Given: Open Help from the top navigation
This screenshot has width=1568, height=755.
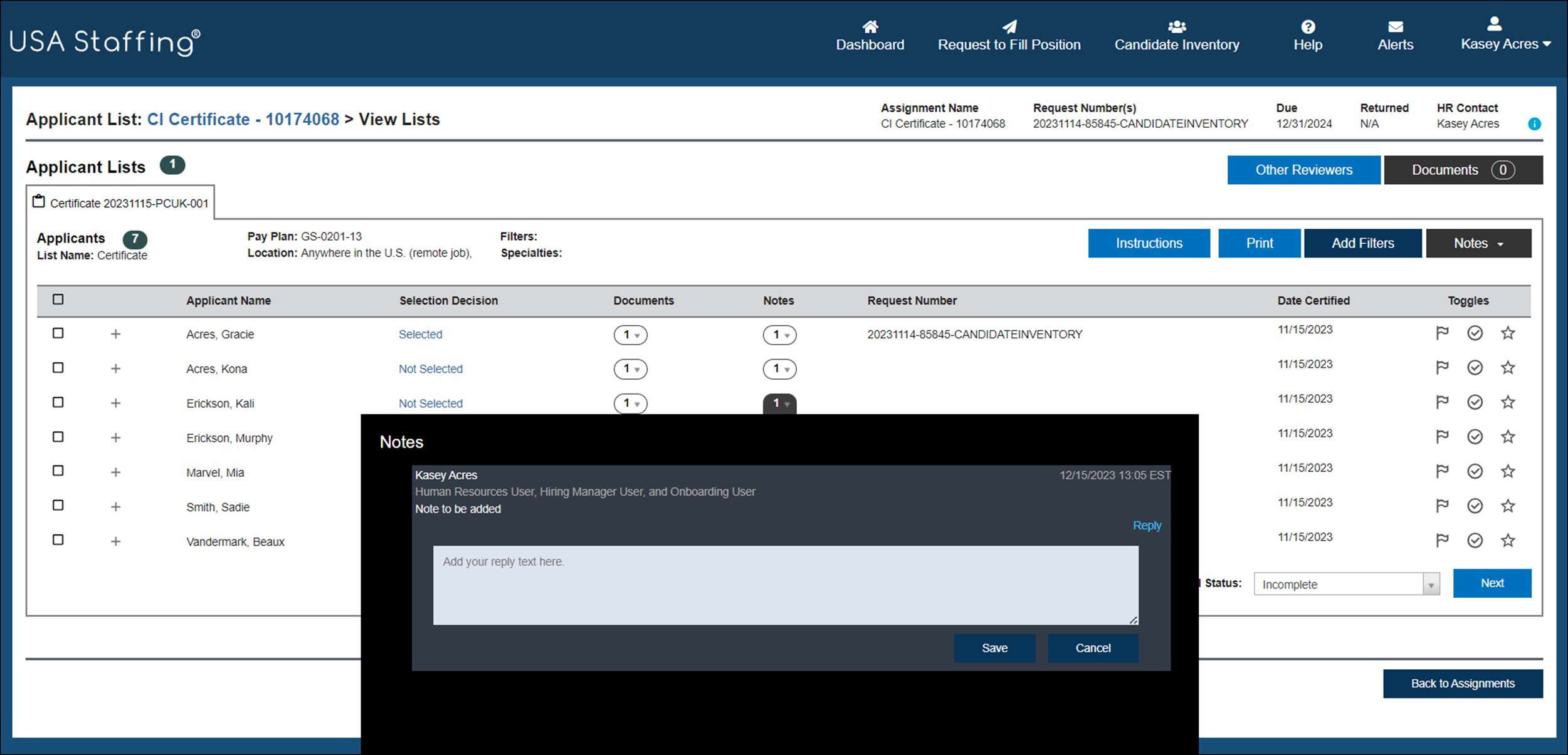Looking at the screenshot, I should click(1308, 36).
